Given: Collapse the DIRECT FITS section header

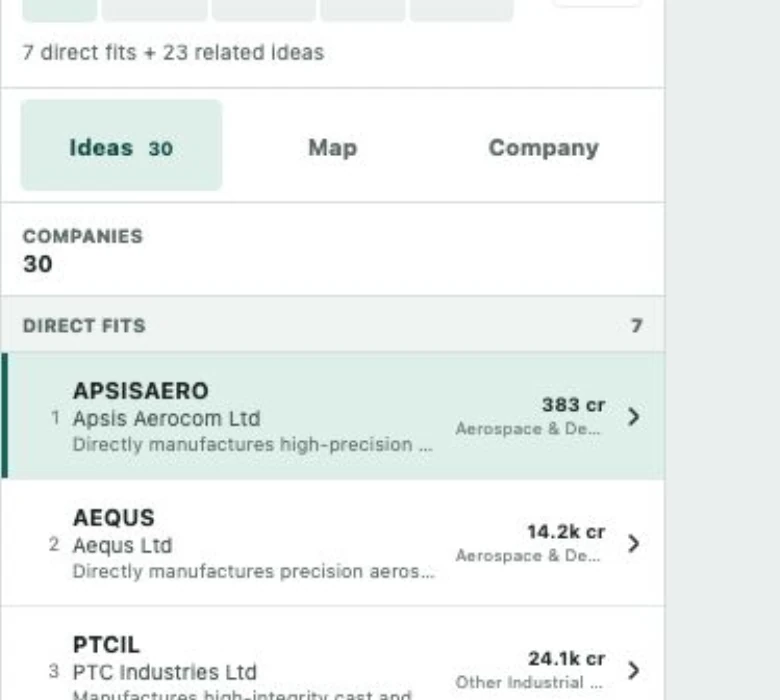Looking at the screenshot, I should pos(332,325).
